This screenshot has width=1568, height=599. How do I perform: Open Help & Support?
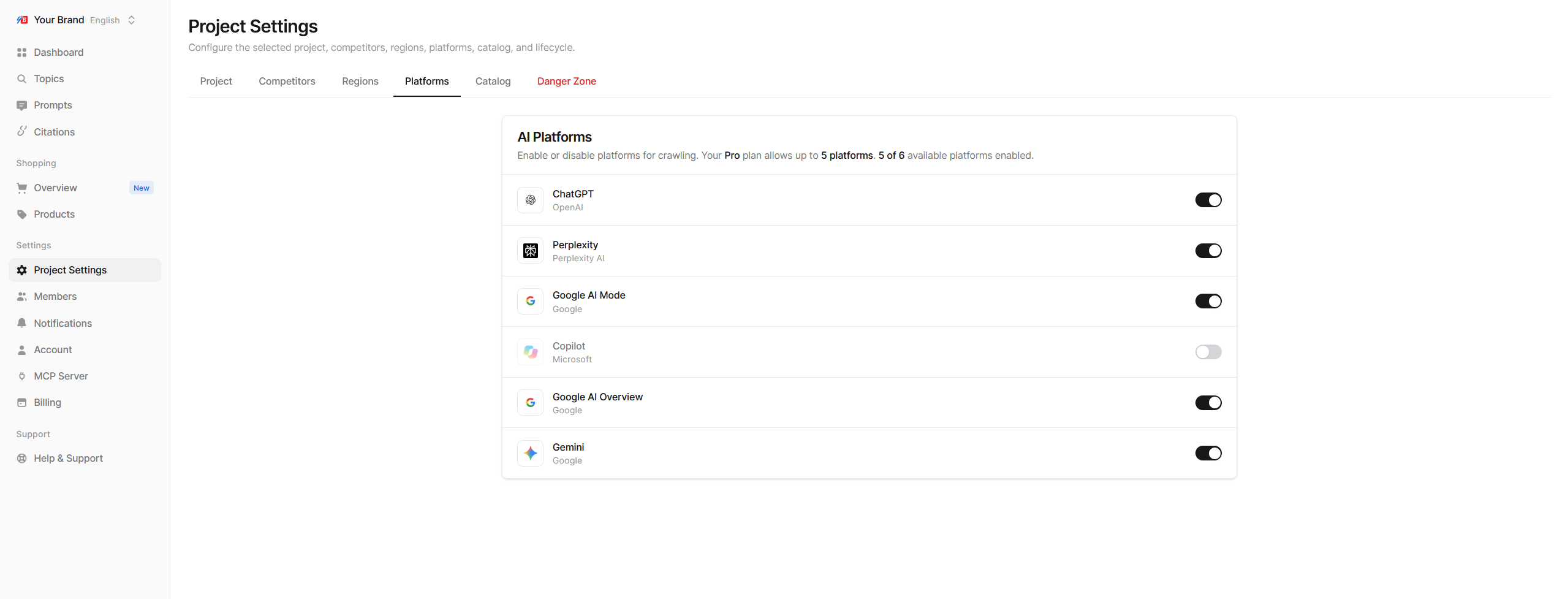pos(85,459)
